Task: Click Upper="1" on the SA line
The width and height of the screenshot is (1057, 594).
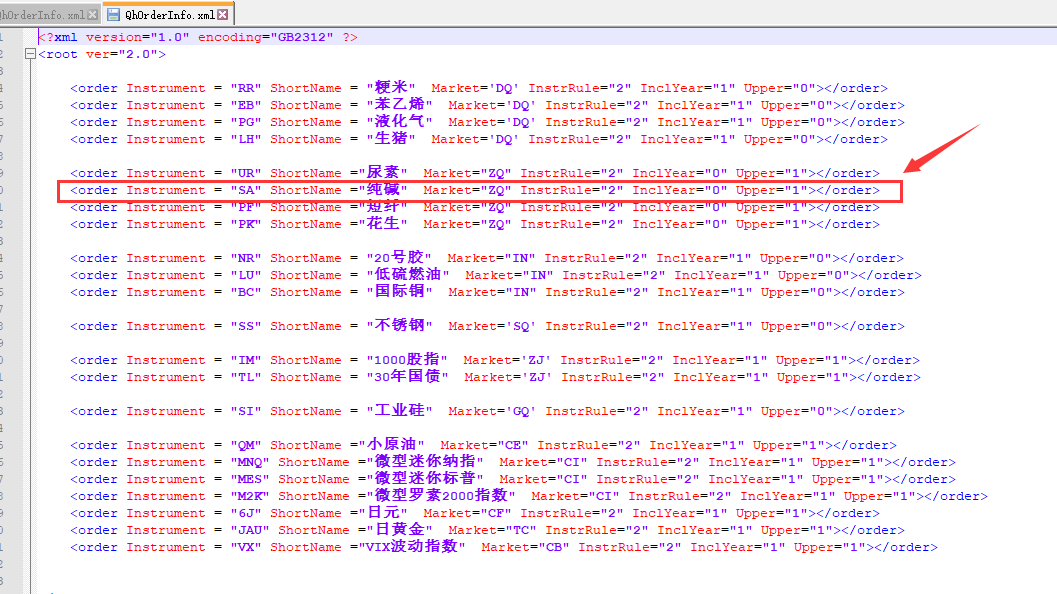Action: [x=771, y=190]
